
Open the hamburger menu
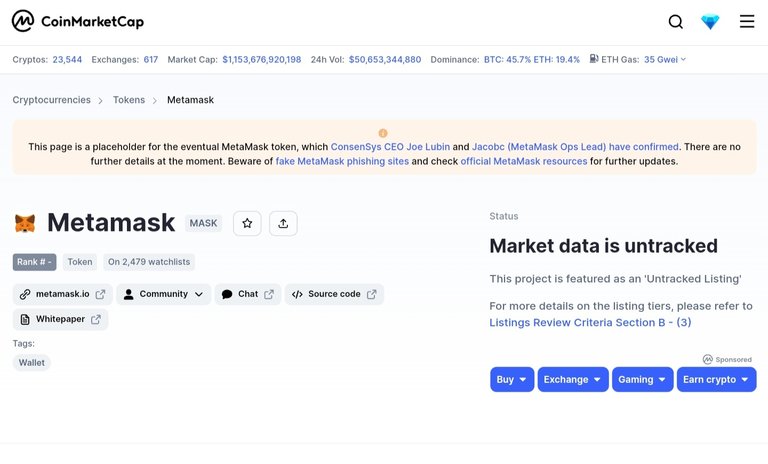pyautogui.click(x=747, y=22)
